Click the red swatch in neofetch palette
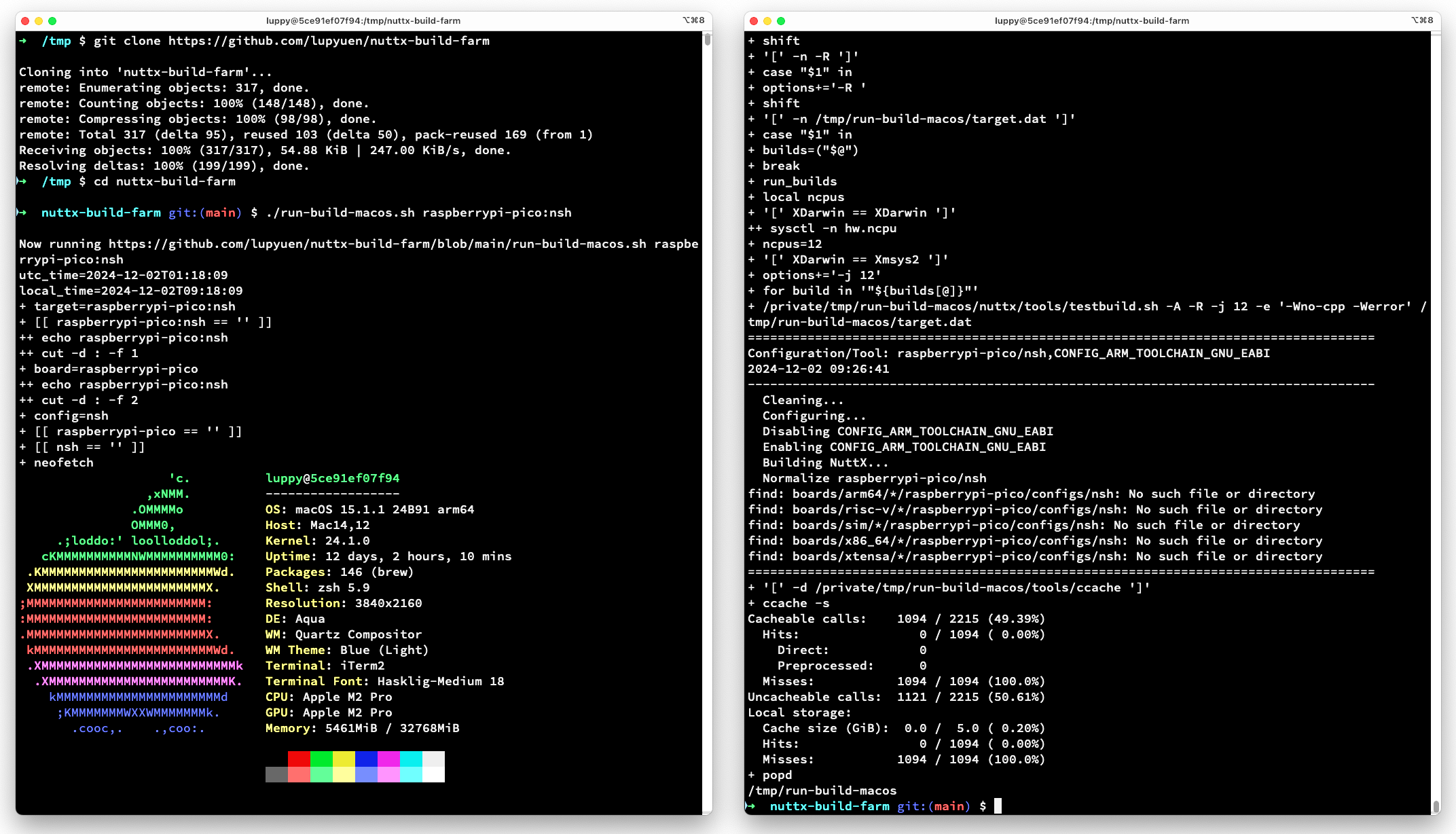This screenshot has height=834, width=1456. click(x=299, y=759)
